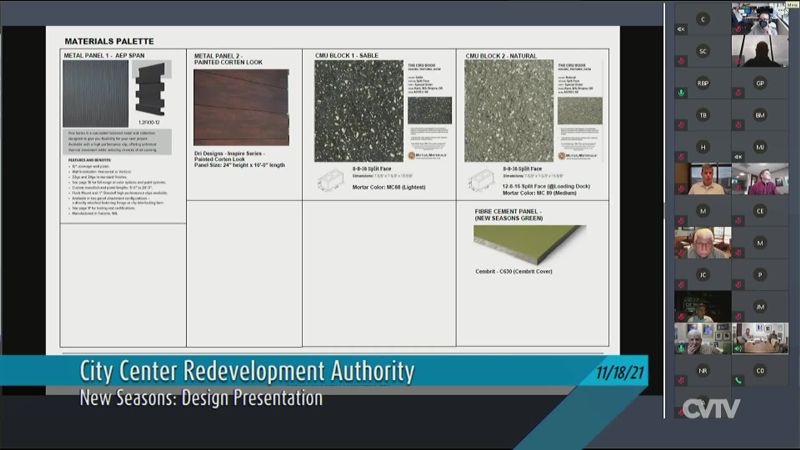Click the red muted mic on TB tile
The height and width of the screenshot is (450, 800).
tap(681, 125)
